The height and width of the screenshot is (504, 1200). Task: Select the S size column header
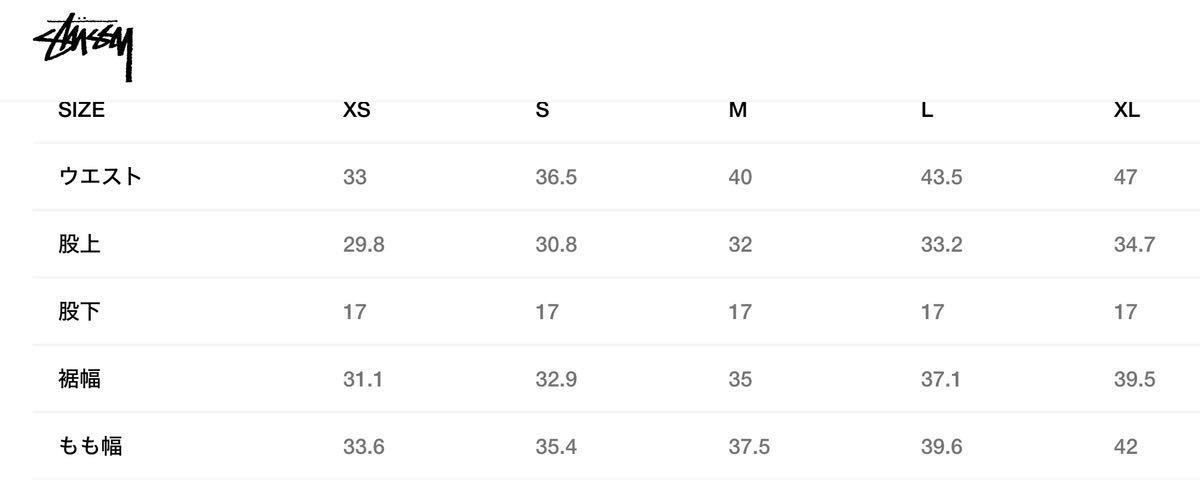coord(542,111)
